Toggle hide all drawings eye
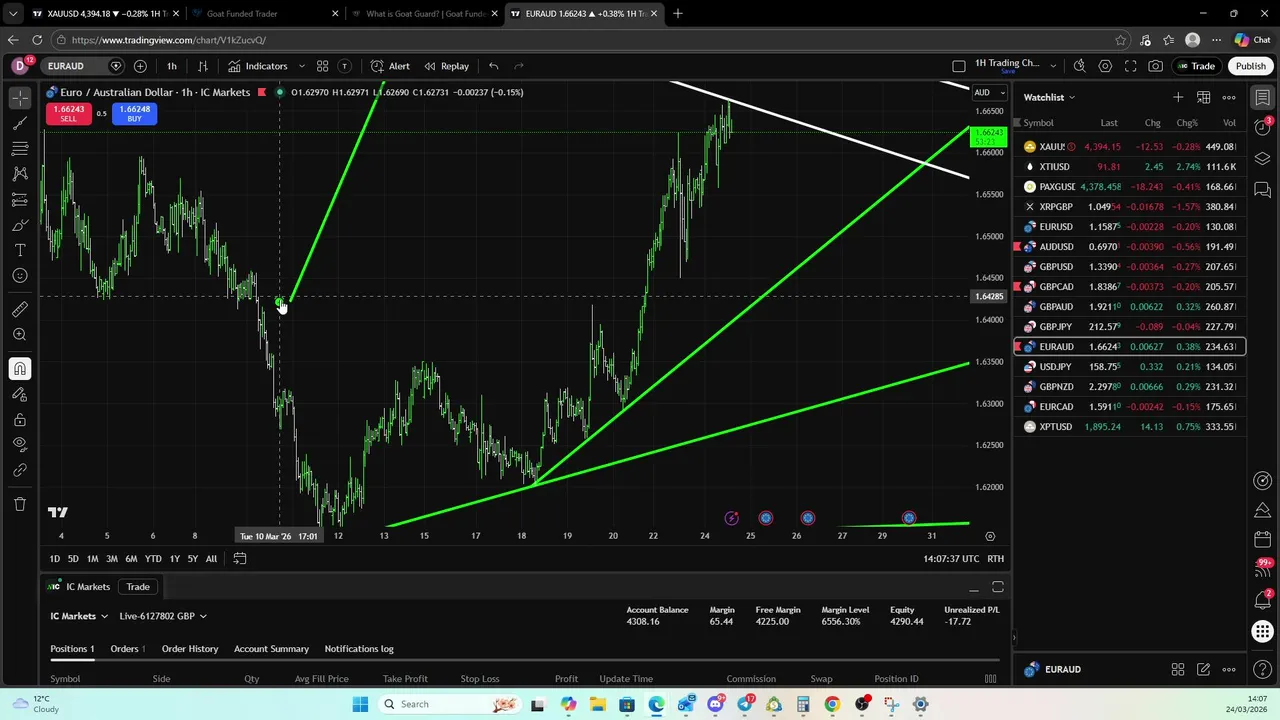 pyautogui.click(x=20, y=445)
